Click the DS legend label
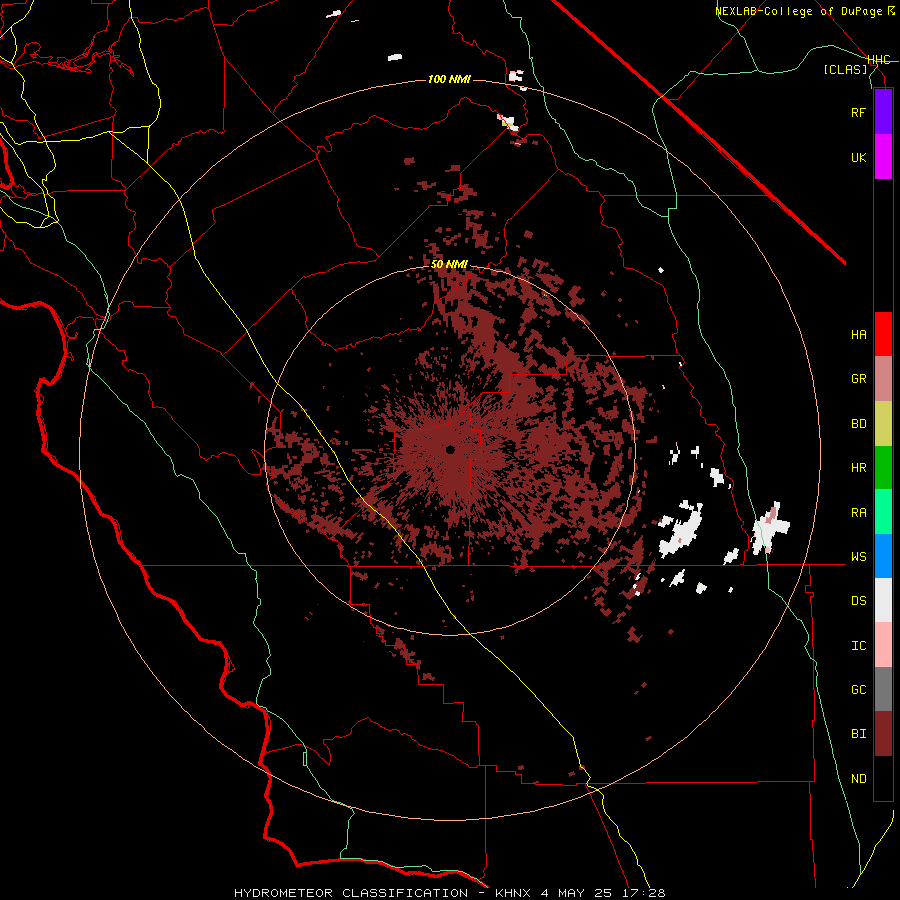 [x=859, y=601]
